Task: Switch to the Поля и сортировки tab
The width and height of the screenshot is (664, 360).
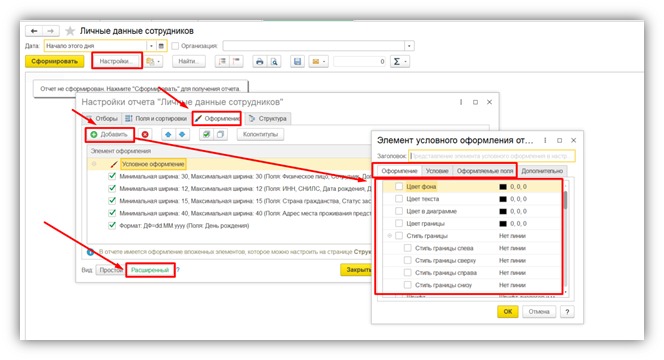Action: coord(156,119)
